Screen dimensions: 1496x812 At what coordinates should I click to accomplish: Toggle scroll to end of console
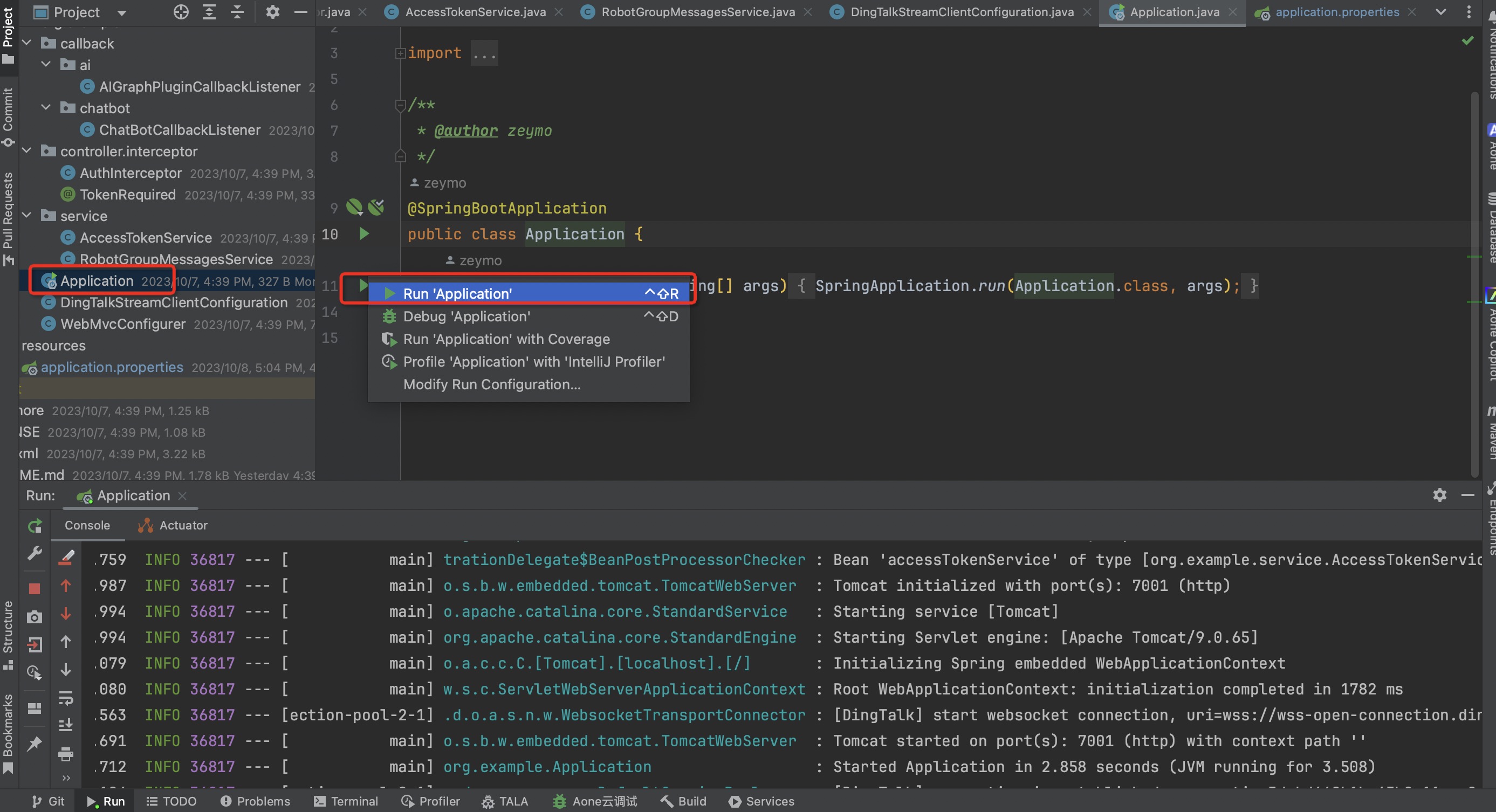(x=66, y=725)
